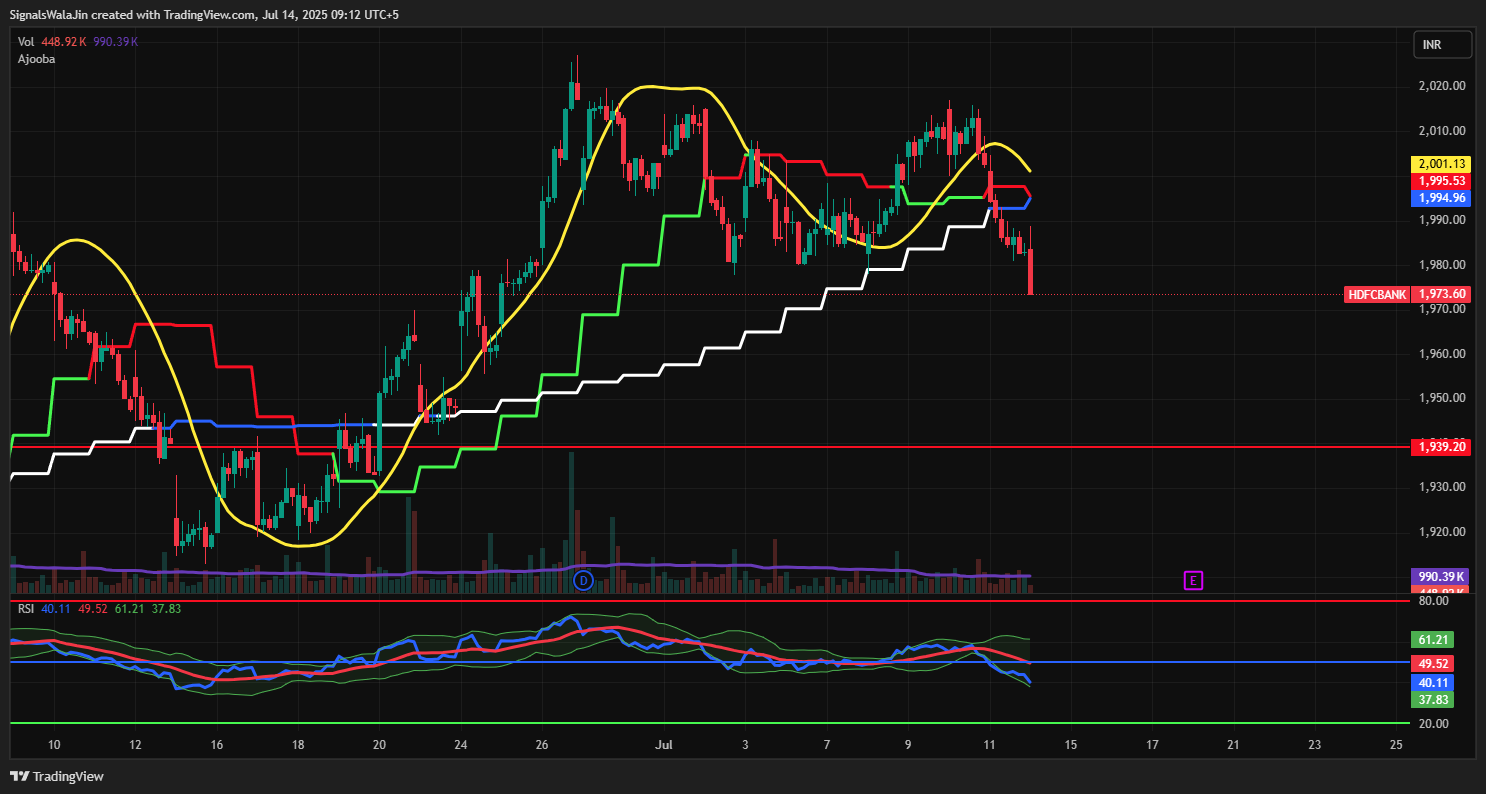Screen dimensions: 1486x794
Task: Click the 2,020.00 price scale value
Action: (1442, 86)
